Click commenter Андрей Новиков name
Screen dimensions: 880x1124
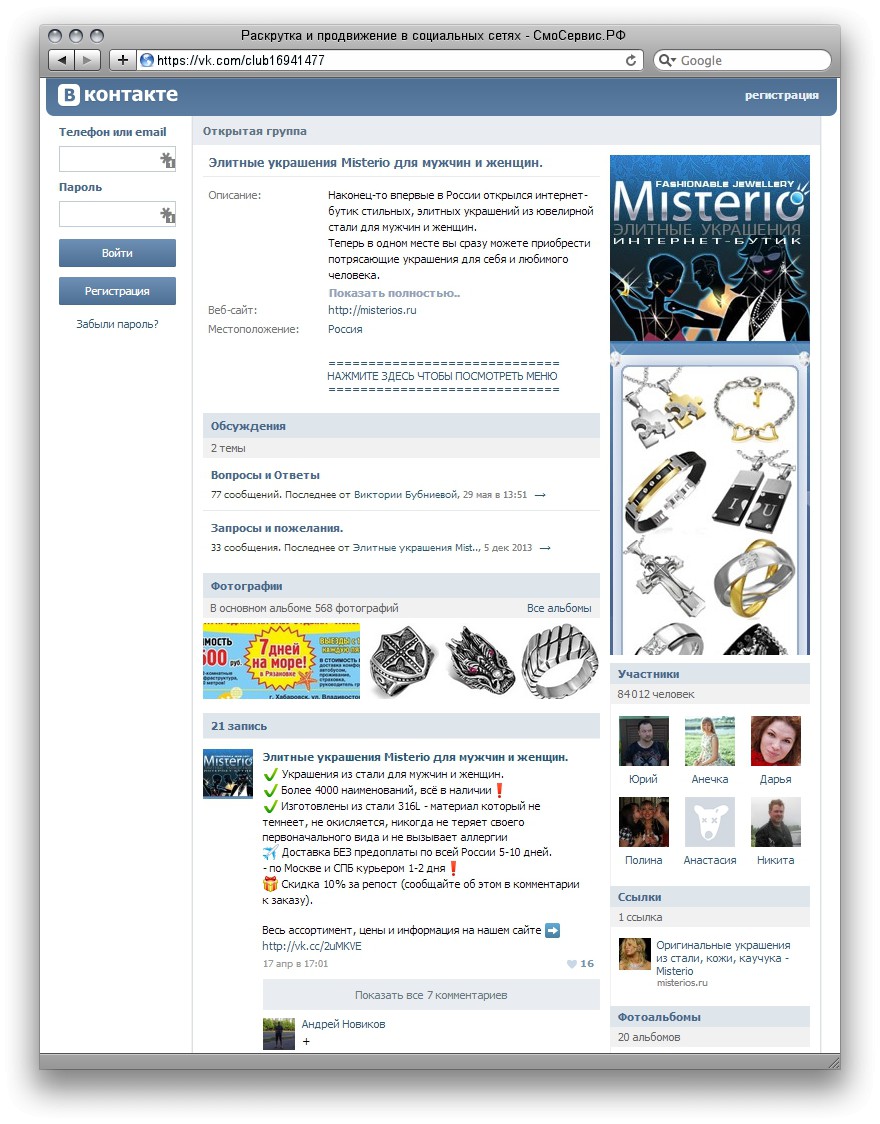coord(343,1024)
